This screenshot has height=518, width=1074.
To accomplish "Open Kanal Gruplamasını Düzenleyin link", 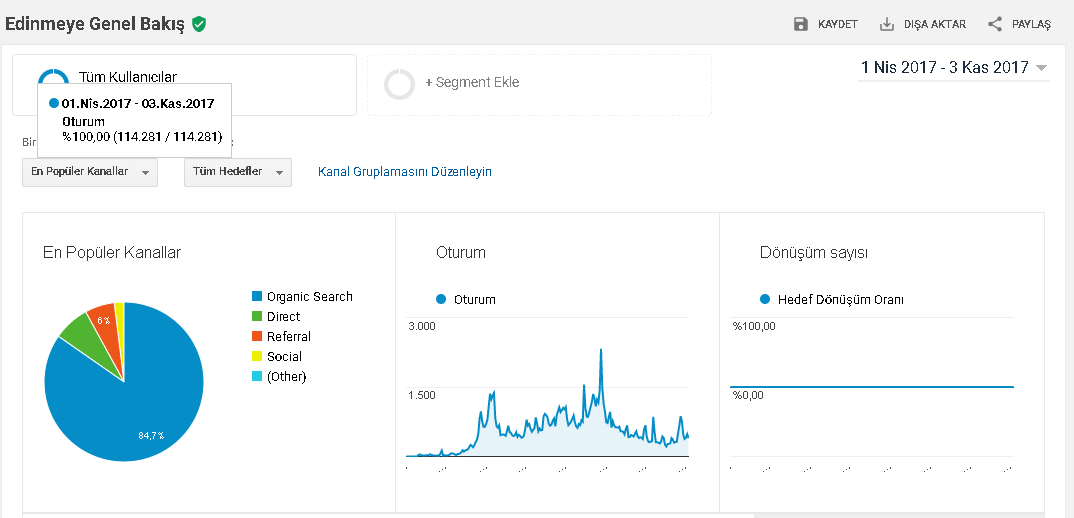I will coord(405,171).
